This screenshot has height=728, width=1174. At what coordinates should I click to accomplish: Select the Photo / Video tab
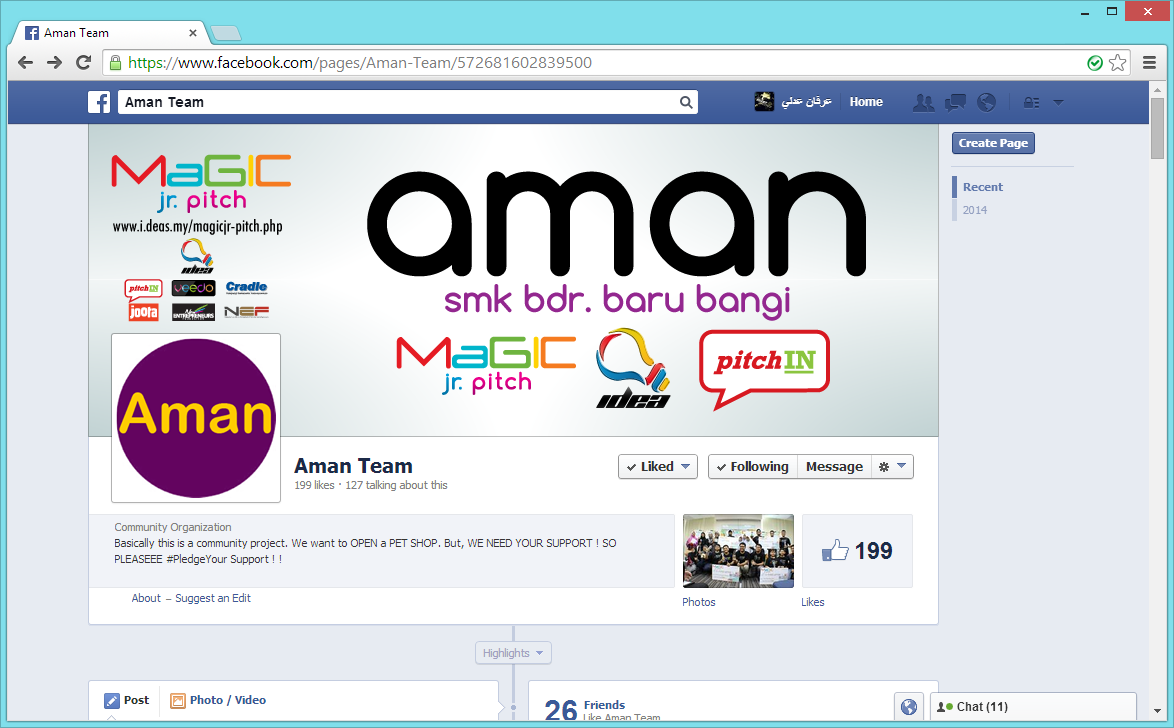coord(218,700)
